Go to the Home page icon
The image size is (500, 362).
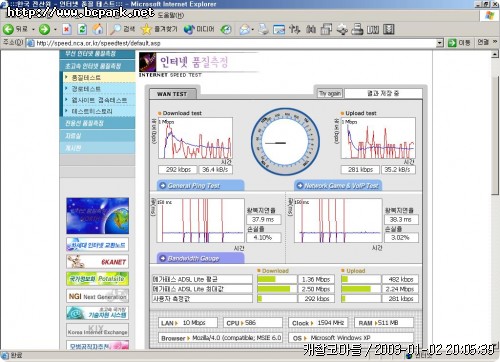98,29
